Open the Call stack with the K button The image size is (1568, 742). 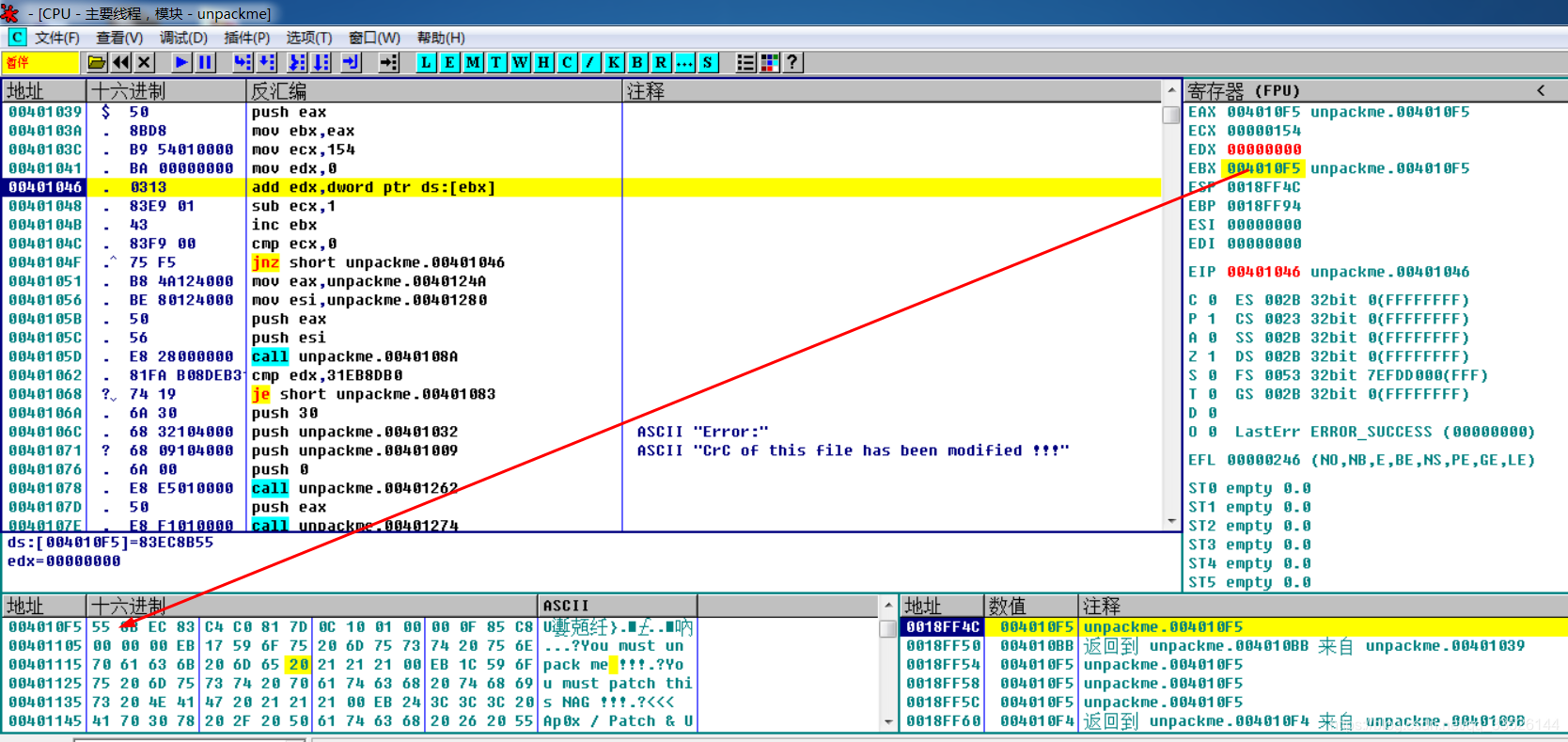coord(615,63)
